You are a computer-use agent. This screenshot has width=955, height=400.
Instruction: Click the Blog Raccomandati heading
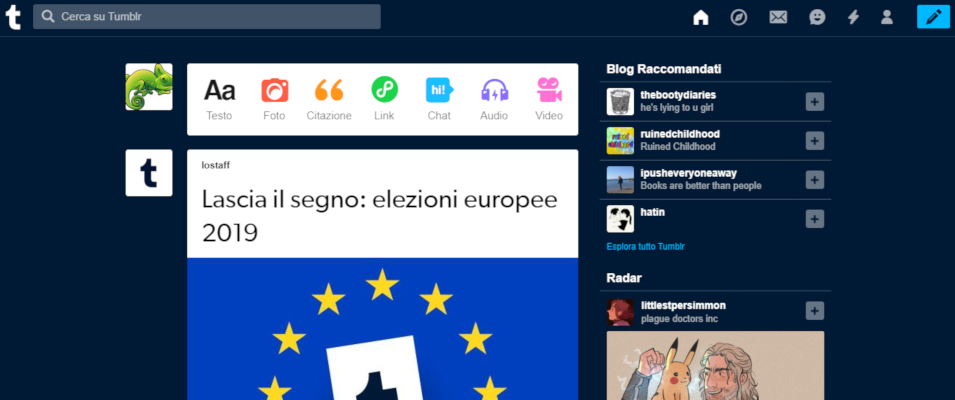pos(664,69)
